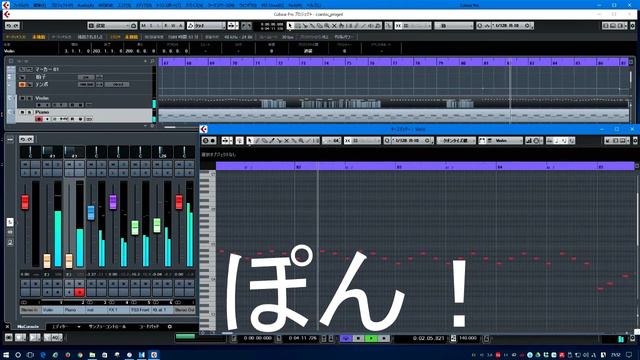Image resolution: width=640 pixels, height=360 pixels.
Task: Switch to the MixConsole tab in lower zone
Action: (28, 327)
